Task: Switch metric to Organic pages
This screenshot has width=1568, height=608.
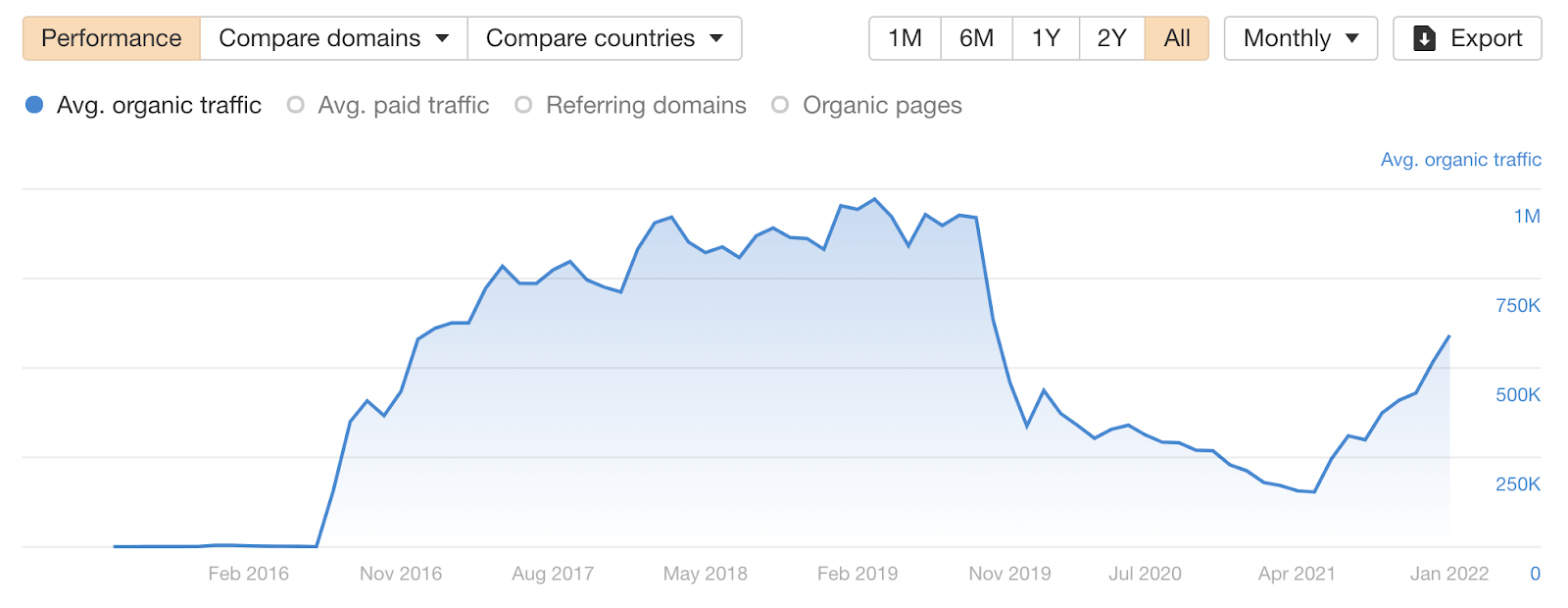Action: click(882, 104)
